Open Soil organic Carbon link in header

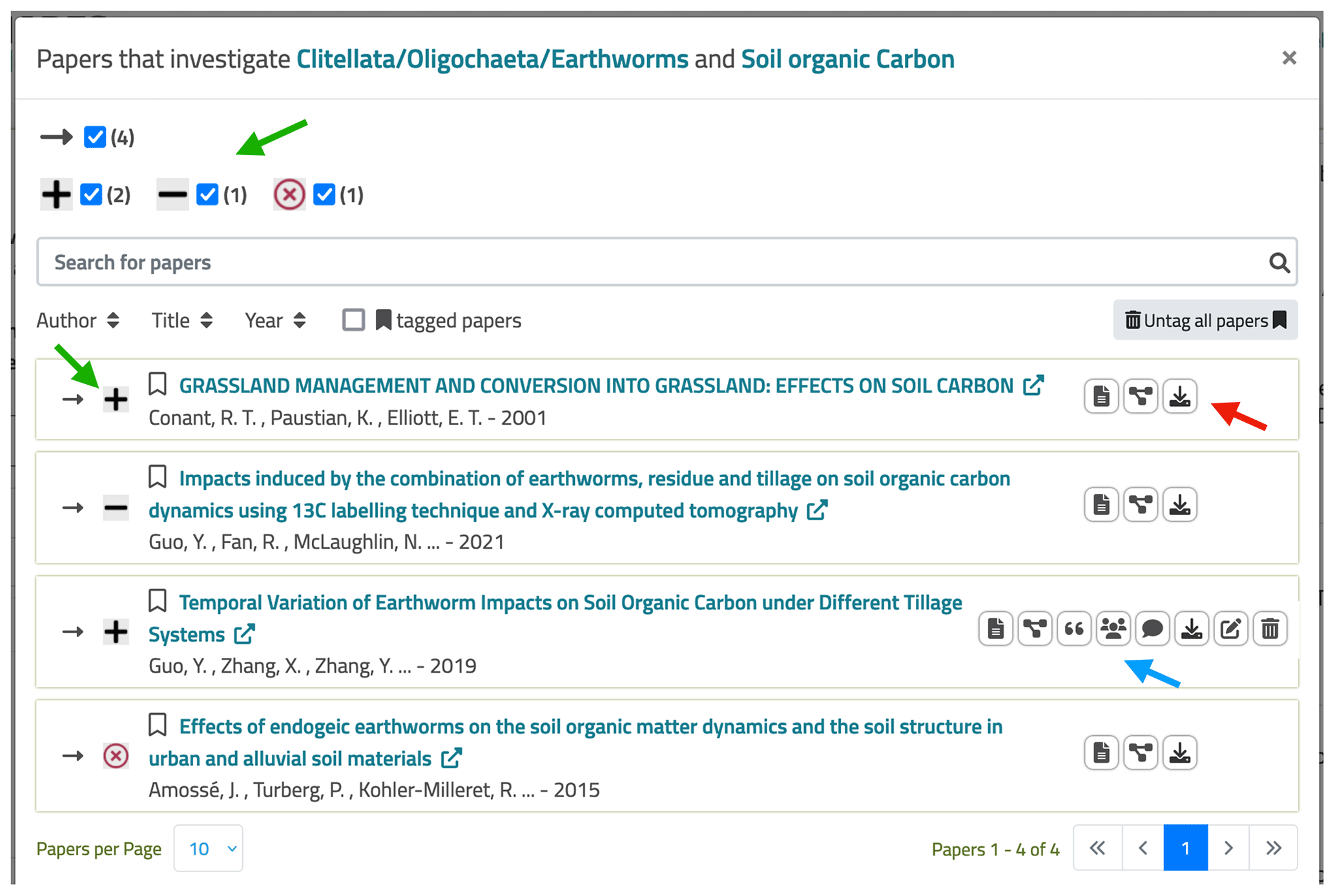click(x=847, y=59)
